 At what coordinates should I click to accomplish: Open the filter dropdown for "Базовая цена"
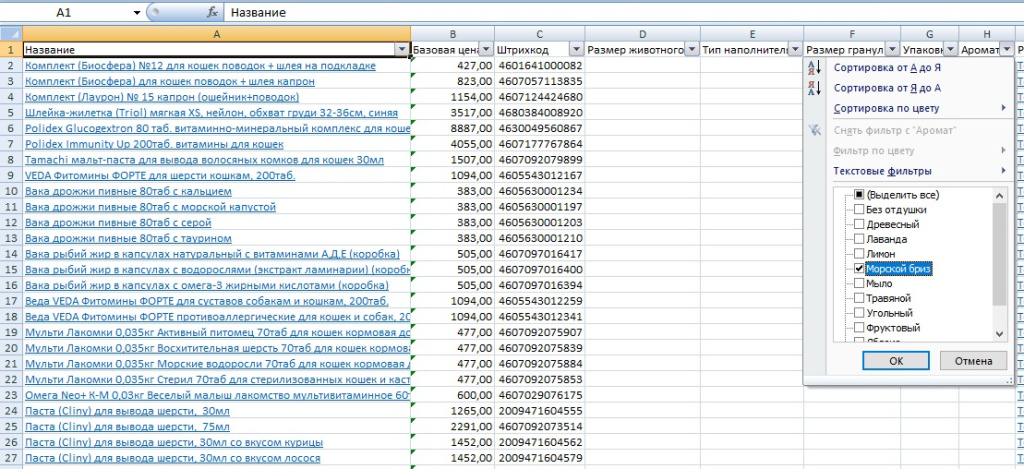click(x=487, y=50)
